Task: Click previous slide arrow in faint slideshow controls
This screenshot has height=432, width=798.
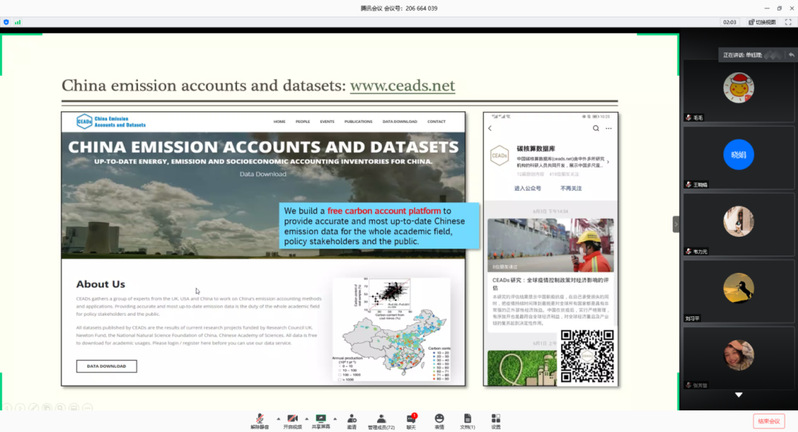Action: 8,408
